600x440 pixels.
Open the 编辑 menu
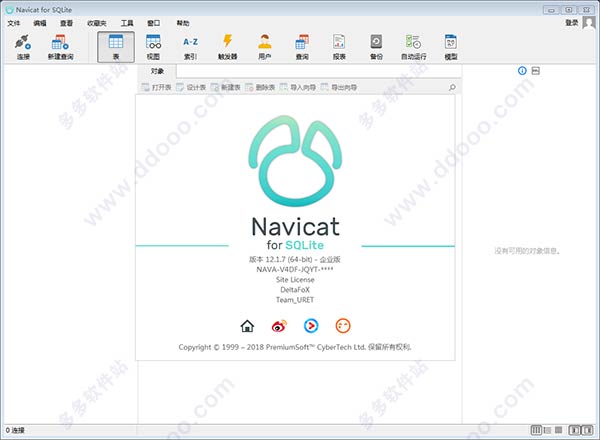pos(40,23)
